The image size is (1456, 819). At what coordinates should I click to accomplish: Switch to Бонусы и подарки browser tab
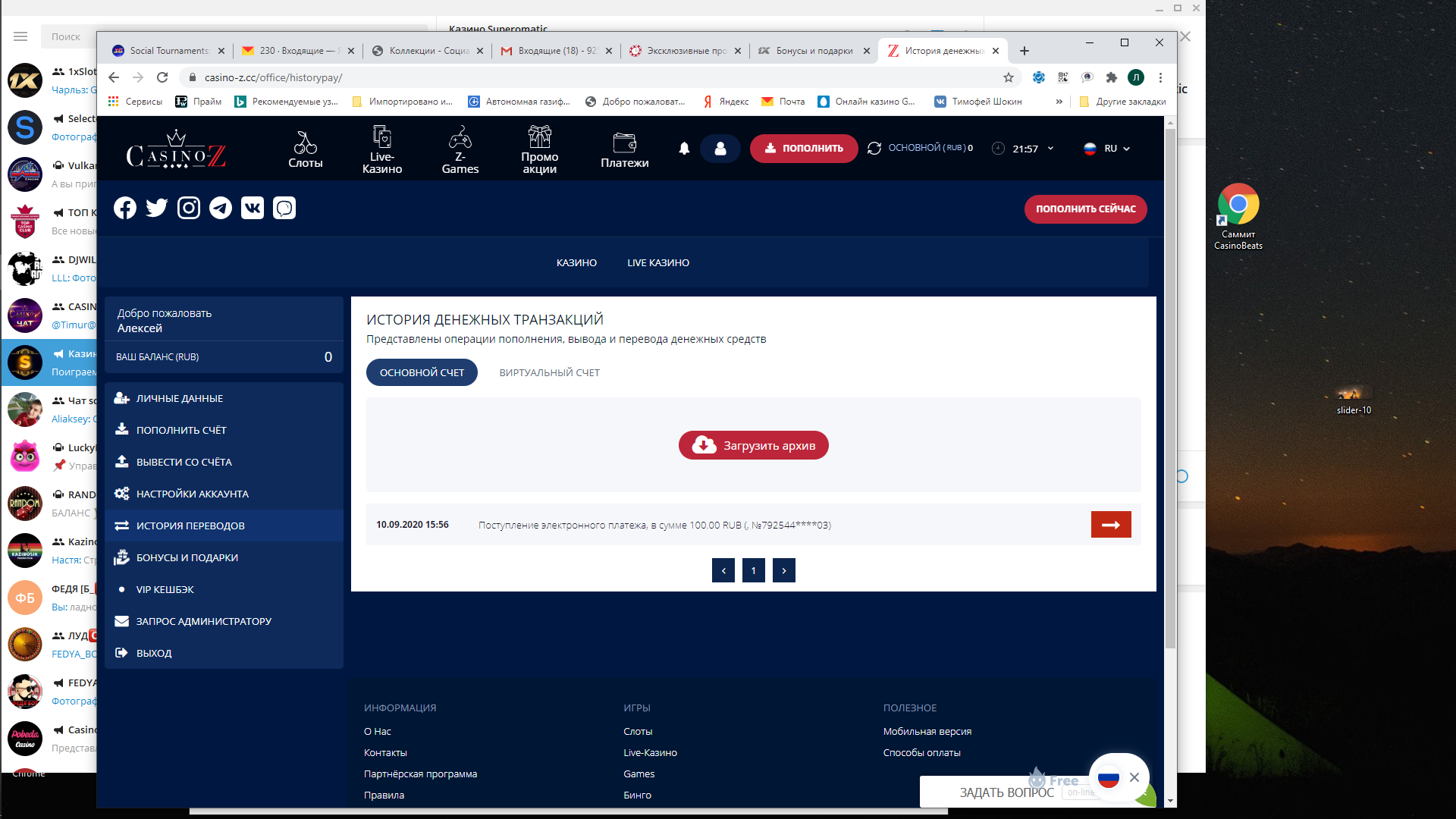click(x=813, y=51)
